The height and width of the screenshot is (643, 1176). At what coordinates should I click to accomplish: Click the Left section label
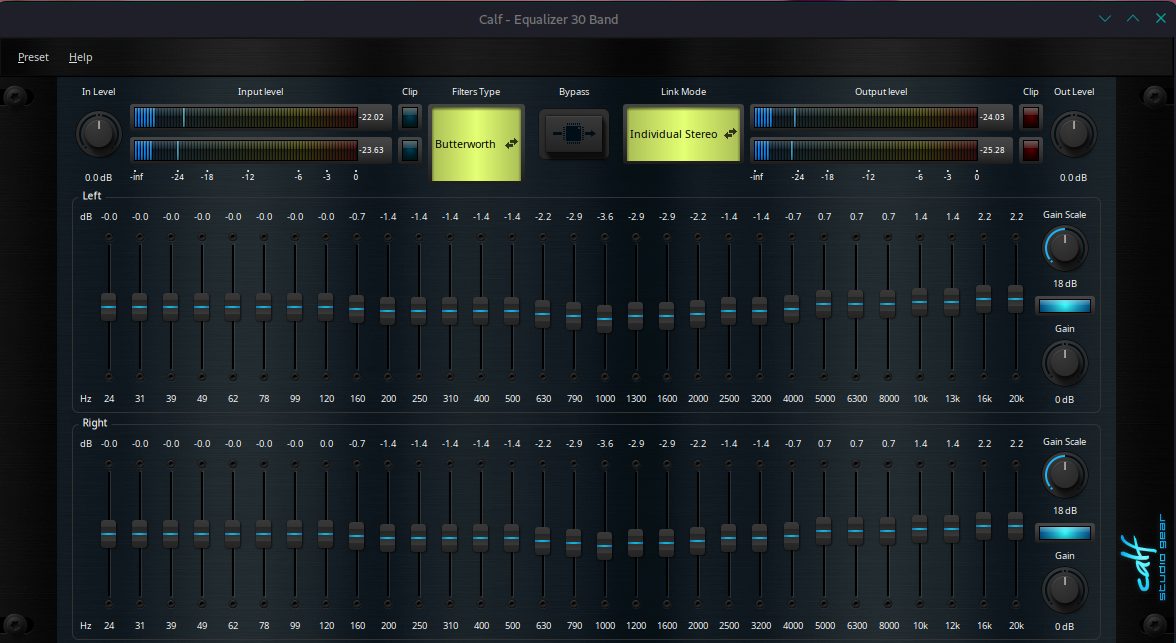point(92,196)
